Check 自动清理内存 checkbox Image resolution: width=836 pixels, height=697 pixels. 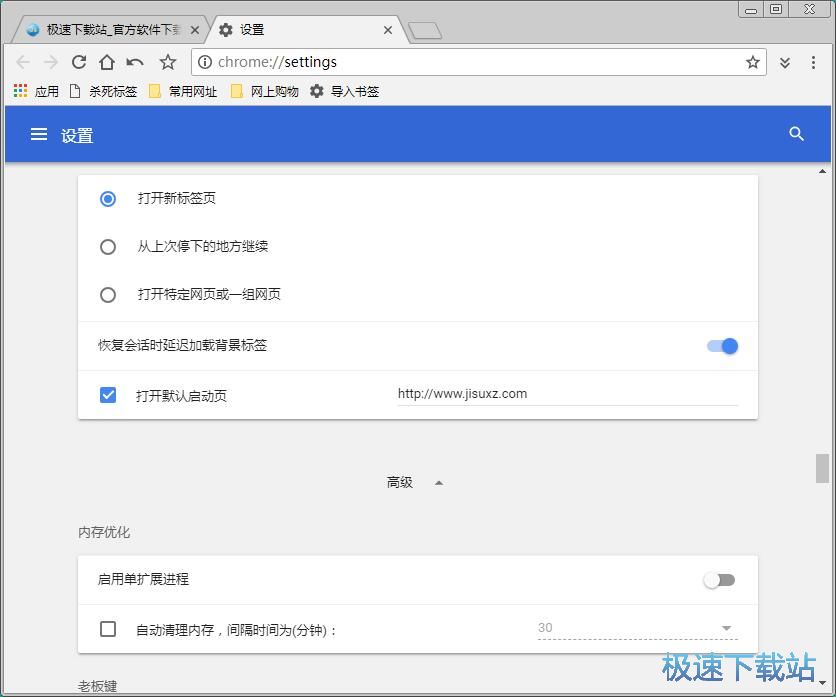[x=108, y=629]
